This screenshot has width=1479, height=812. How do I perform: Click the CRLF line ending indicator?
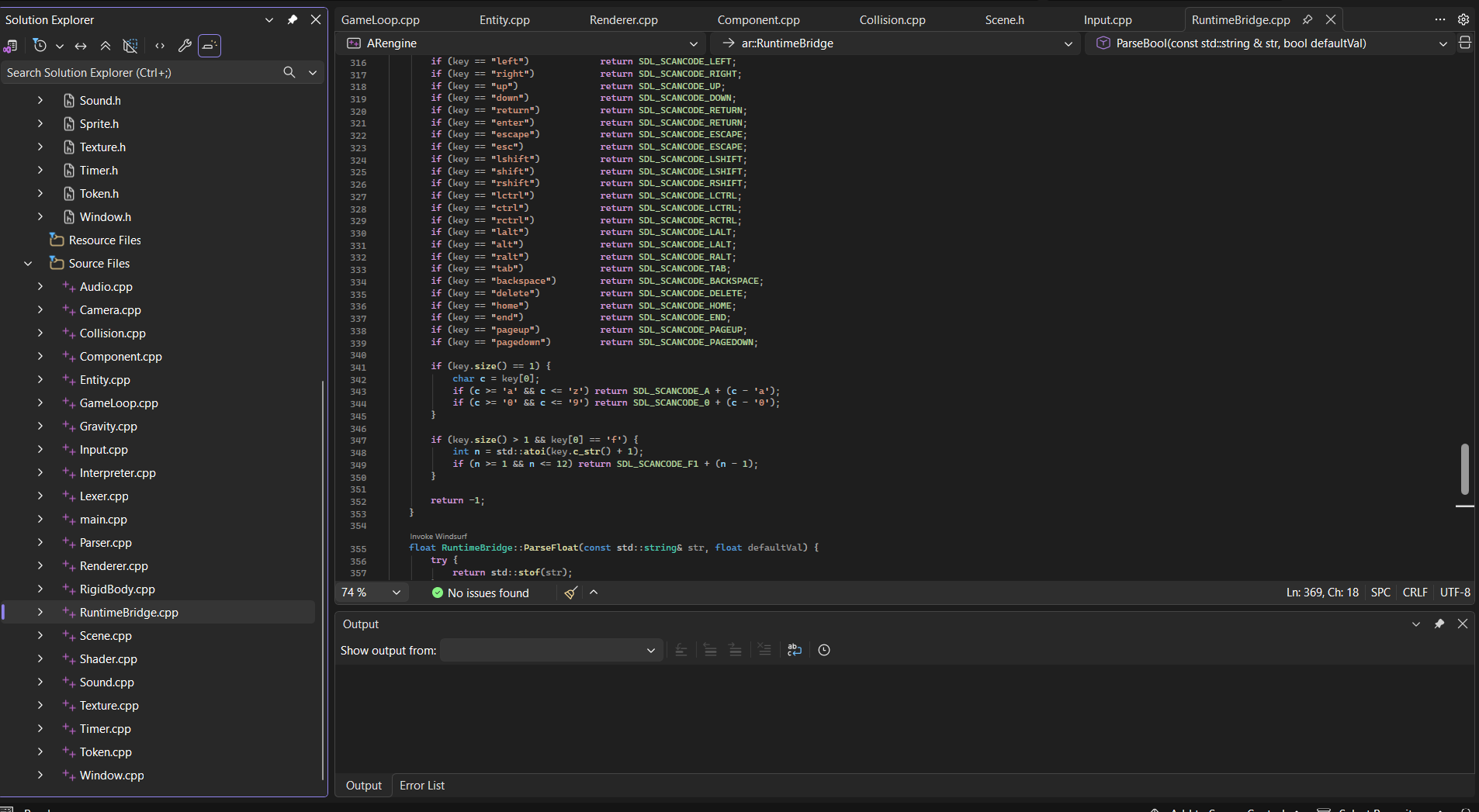[x=1415, y=592]
